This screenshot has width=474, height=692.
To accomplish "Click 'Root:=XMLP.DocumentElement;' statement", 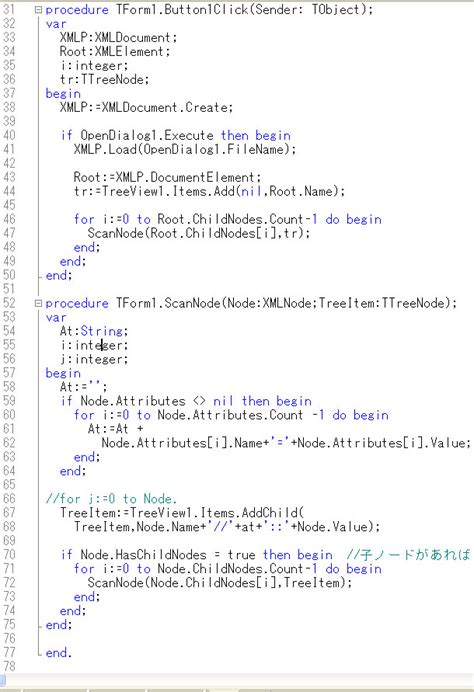I will [x=167, y=177].
